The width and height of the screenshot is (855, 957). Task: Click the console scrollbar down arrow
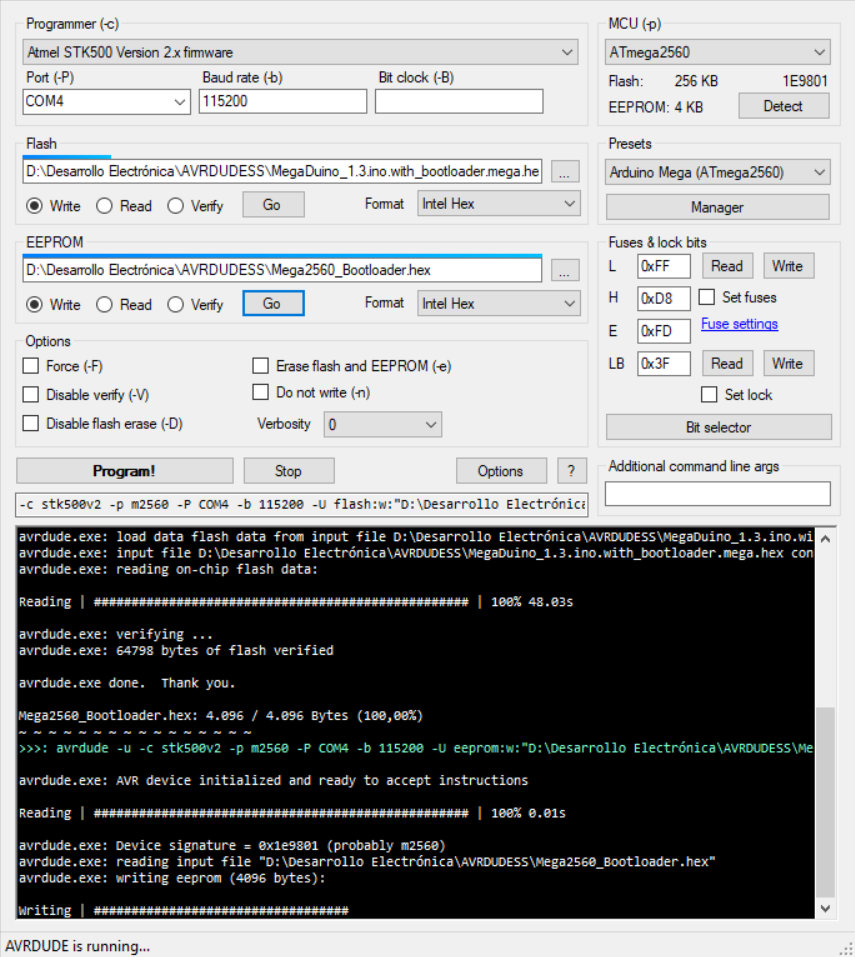click(x=826, y=908)
